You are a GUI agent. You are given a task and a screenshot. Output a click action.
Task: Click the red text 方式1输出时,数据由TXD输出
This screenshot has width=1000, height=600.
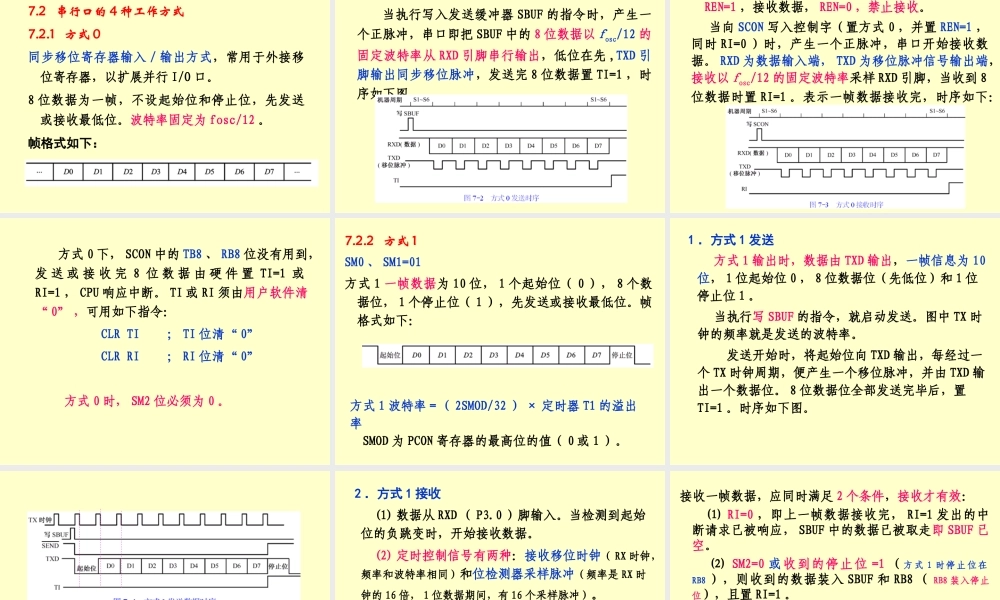[x=803, y=260]
